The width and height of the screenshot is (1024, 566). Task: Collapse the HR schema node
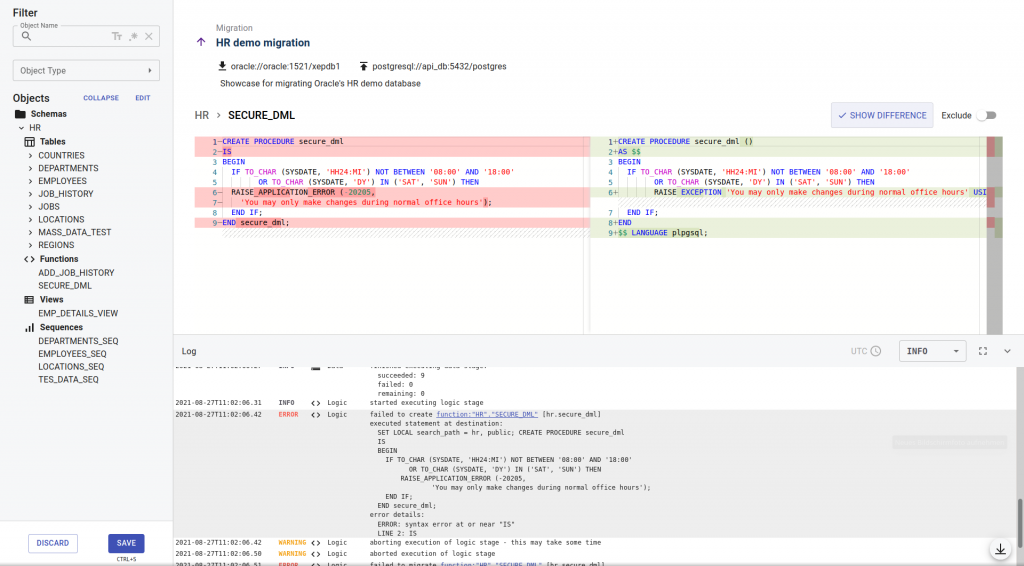[x=22, y=128]
